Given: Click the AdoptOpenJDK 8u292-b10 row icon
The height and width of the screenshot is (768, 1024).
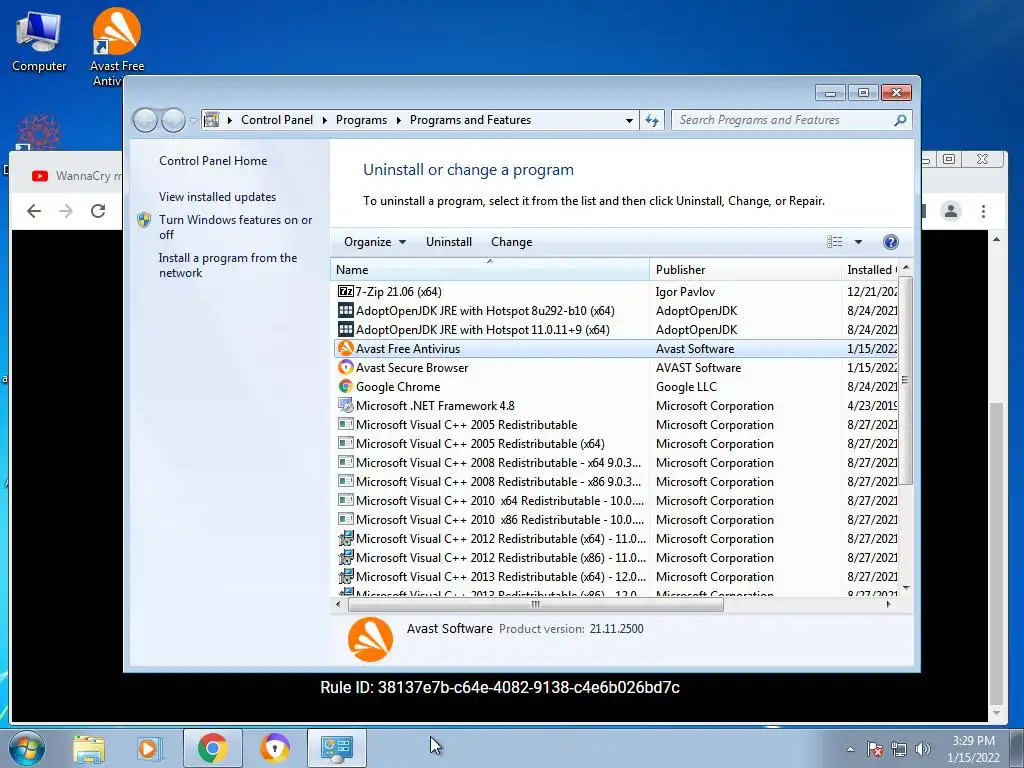Looking at the screenshot, I should click(345, 310).
